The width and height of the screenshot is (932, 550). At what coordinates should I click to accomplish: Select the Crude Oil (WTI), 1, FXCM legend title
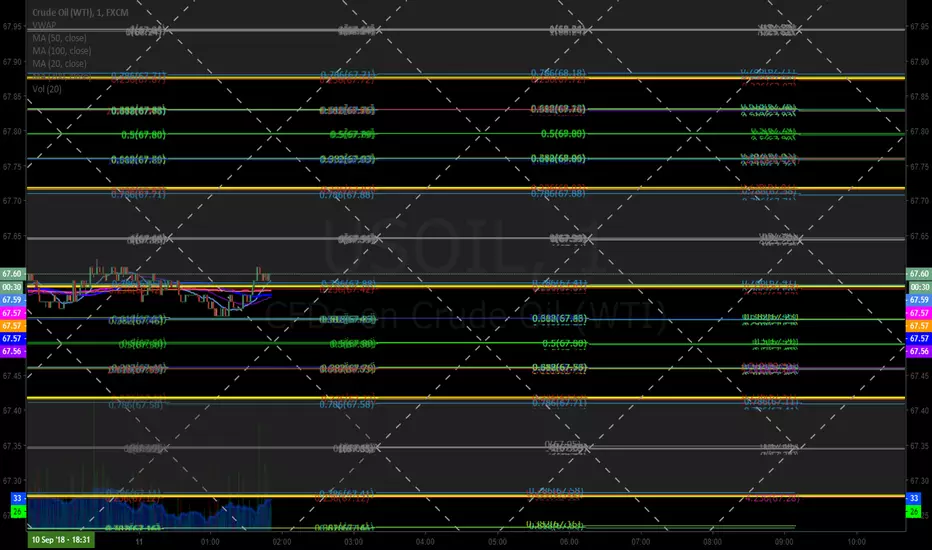click(x=80, y=12)
